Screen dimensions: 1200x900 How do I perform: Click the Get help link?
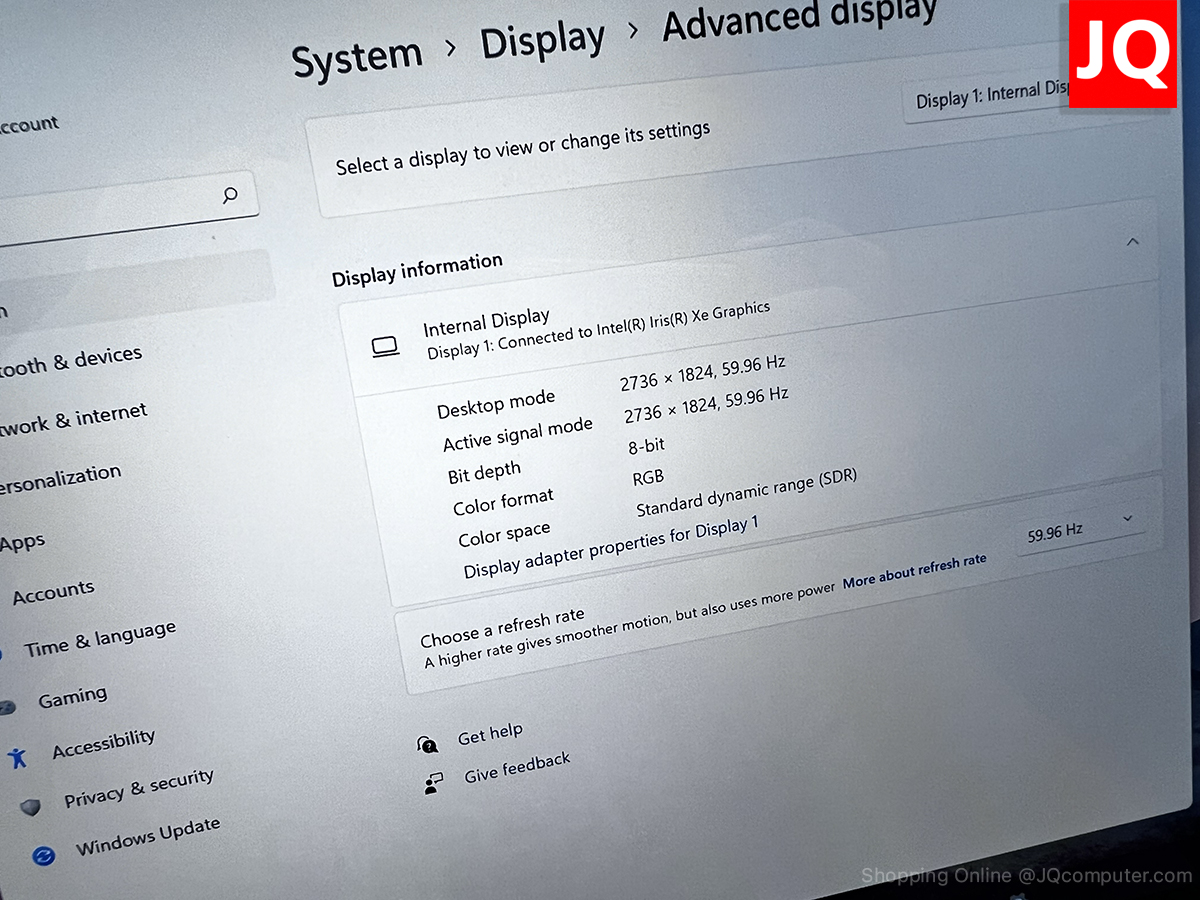pyautogui.click(x=490, y=735)
